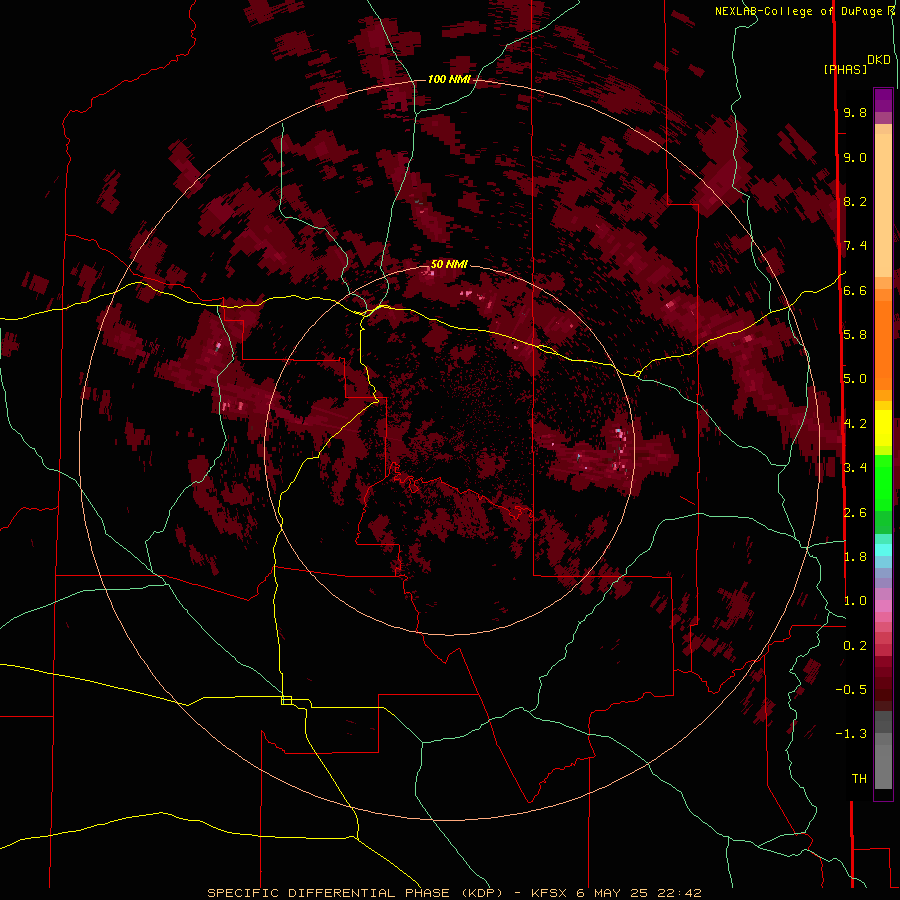
Task: Pick the purple segment at the top of the color bar
Action: (883, 101)
